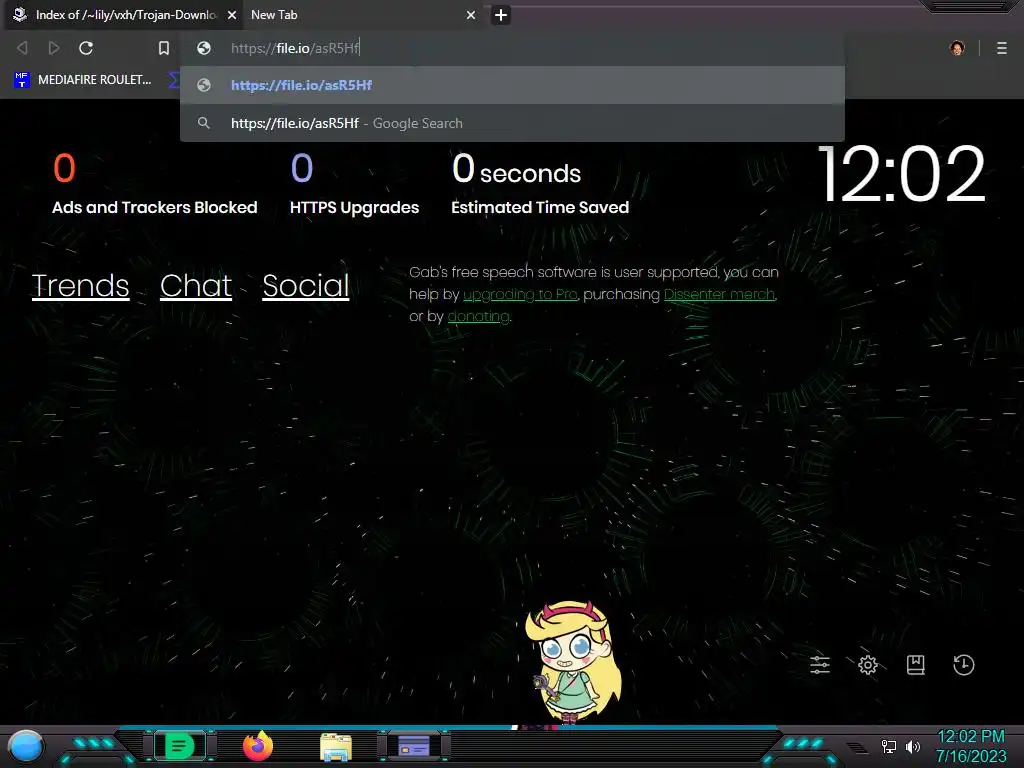Bookmark this page icon

(164, 48)
